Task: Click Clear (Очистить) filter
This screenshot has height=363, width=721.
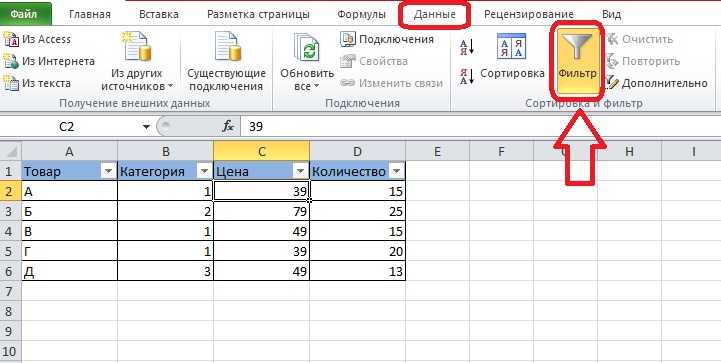Action: point(640,39)
